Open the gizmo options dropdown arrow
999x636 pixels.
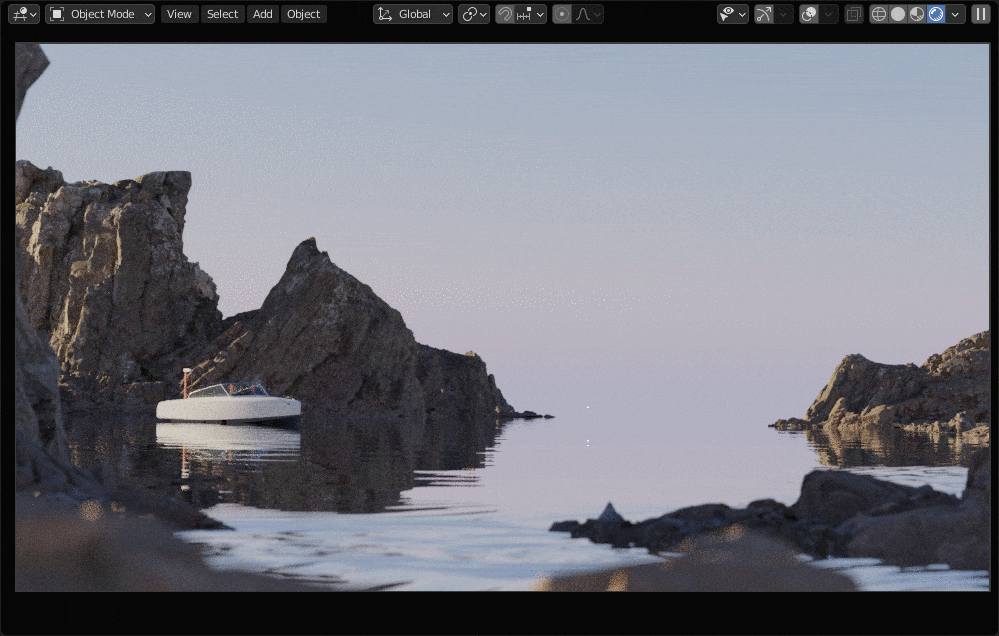tap(784, 14)
